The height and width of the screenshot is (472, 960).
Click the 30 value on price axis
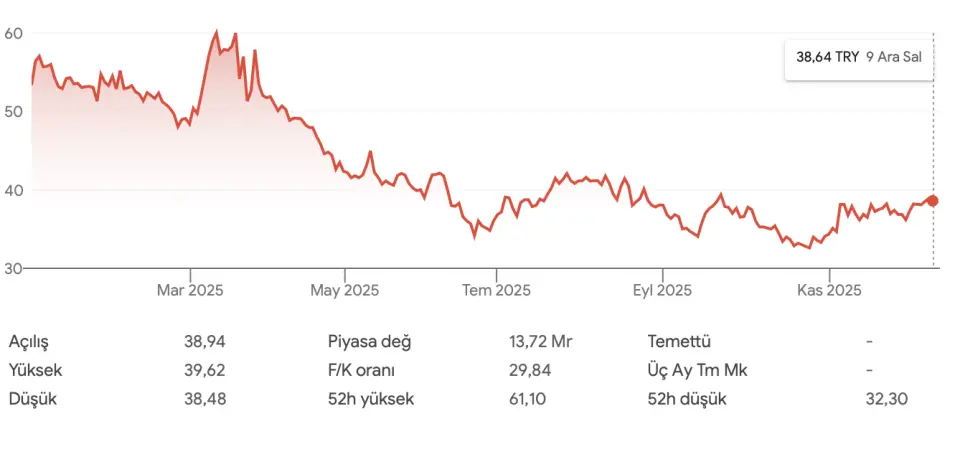(14, 268)
